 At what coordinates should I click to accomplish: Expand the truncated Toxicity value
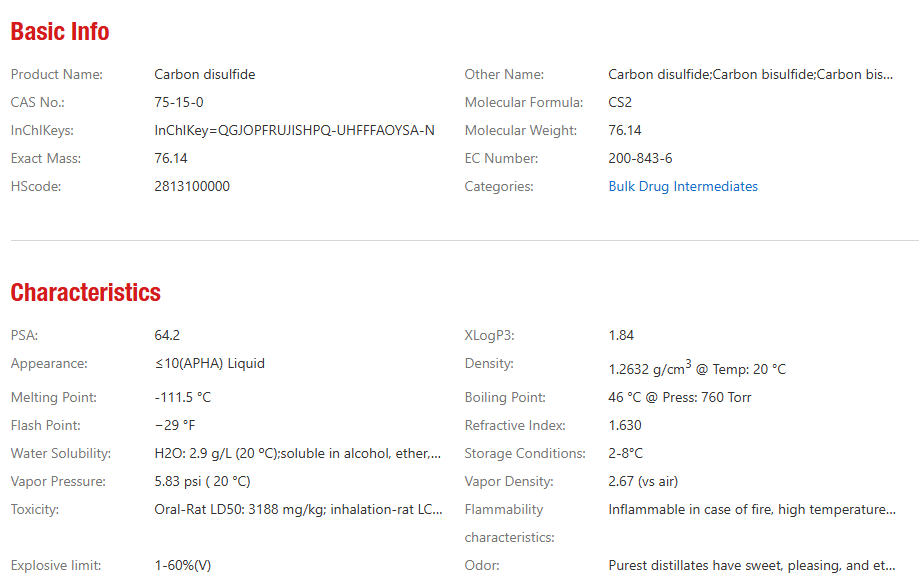298,510
